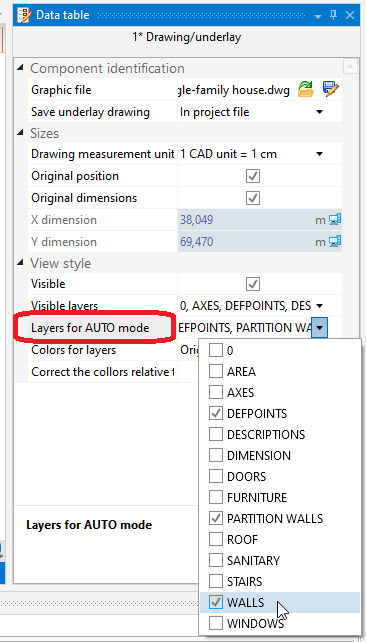366x642 pixels.
Task: Pin the Data table panel
Action: (x=334, y=16)
